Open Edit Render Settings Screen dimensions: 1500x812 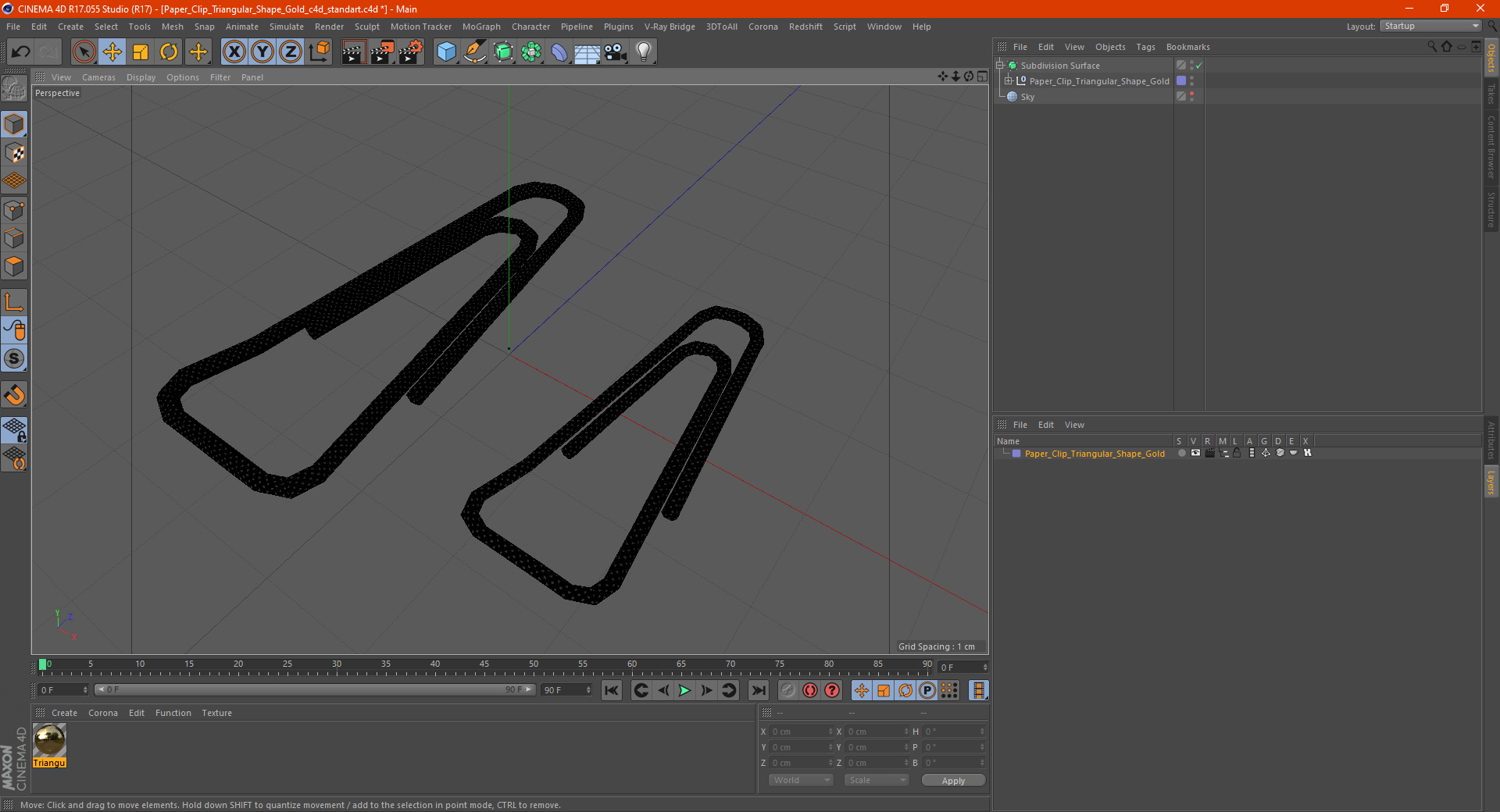coord(411,52)
